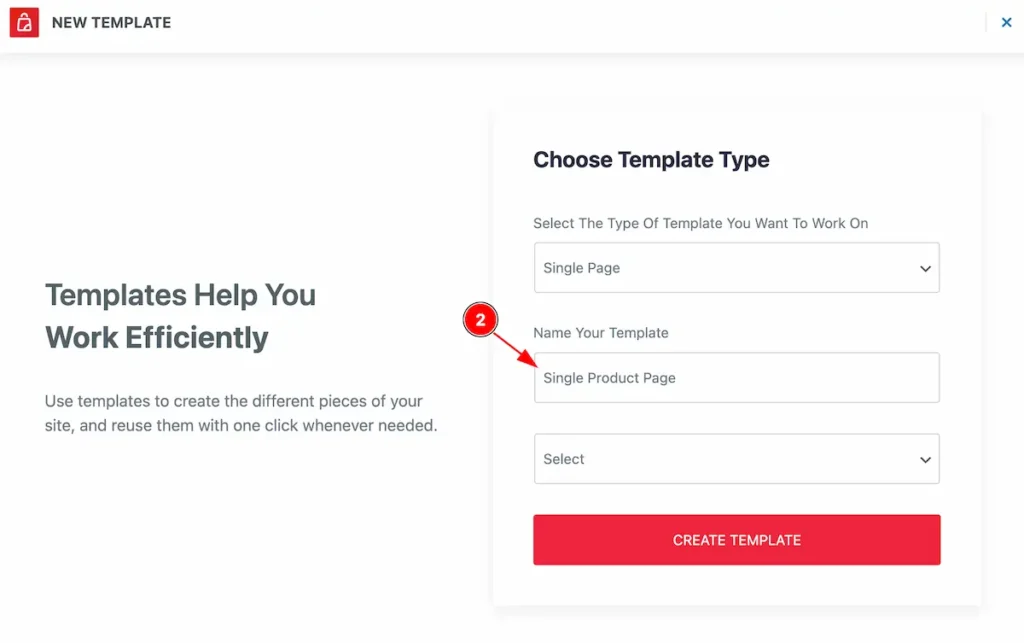This screenshot has width=1024, height=643.
Task: Click the chevron on Single Page dropdown
Action: coord(925,268)
